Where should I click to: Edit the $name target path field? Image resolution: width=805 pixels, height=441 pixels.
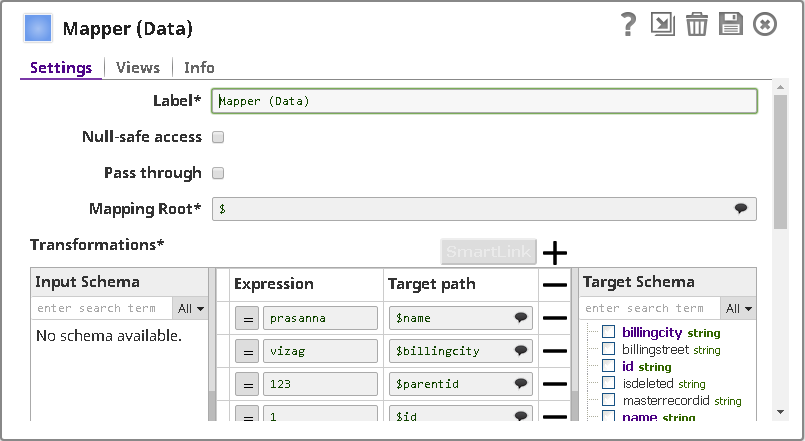pyautogui.click(x=461, y=318)
